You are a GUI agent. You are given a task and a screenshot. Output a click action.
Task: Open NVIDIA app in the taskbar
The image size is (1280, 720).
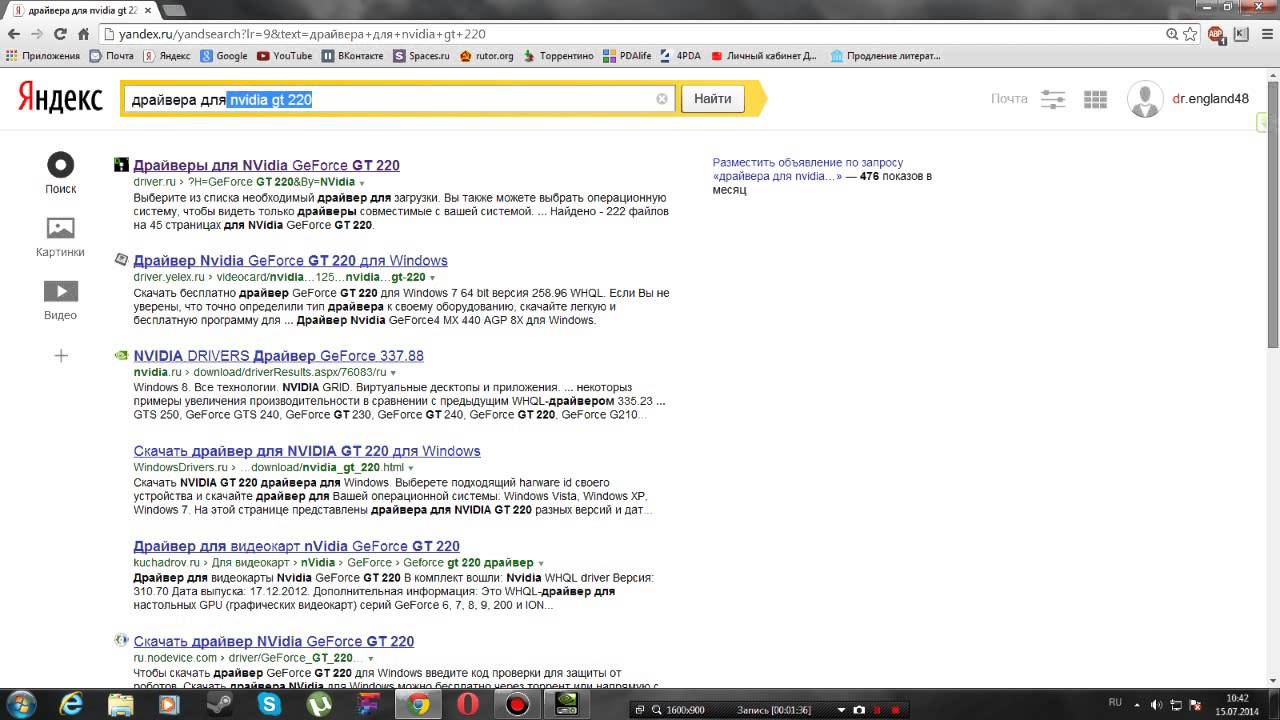point(566,705)
